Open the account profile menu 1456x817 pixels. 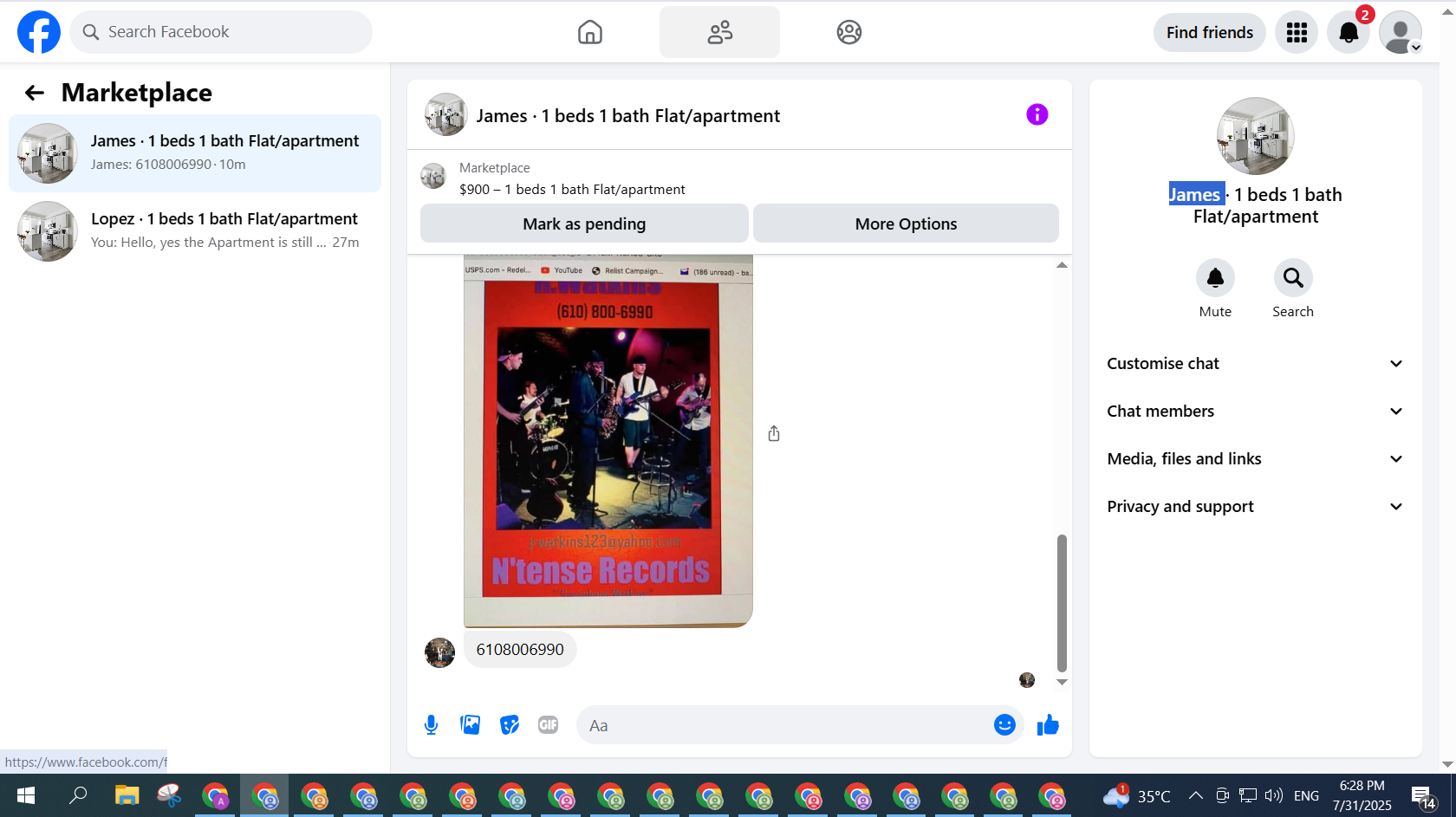pos(1401,32)
